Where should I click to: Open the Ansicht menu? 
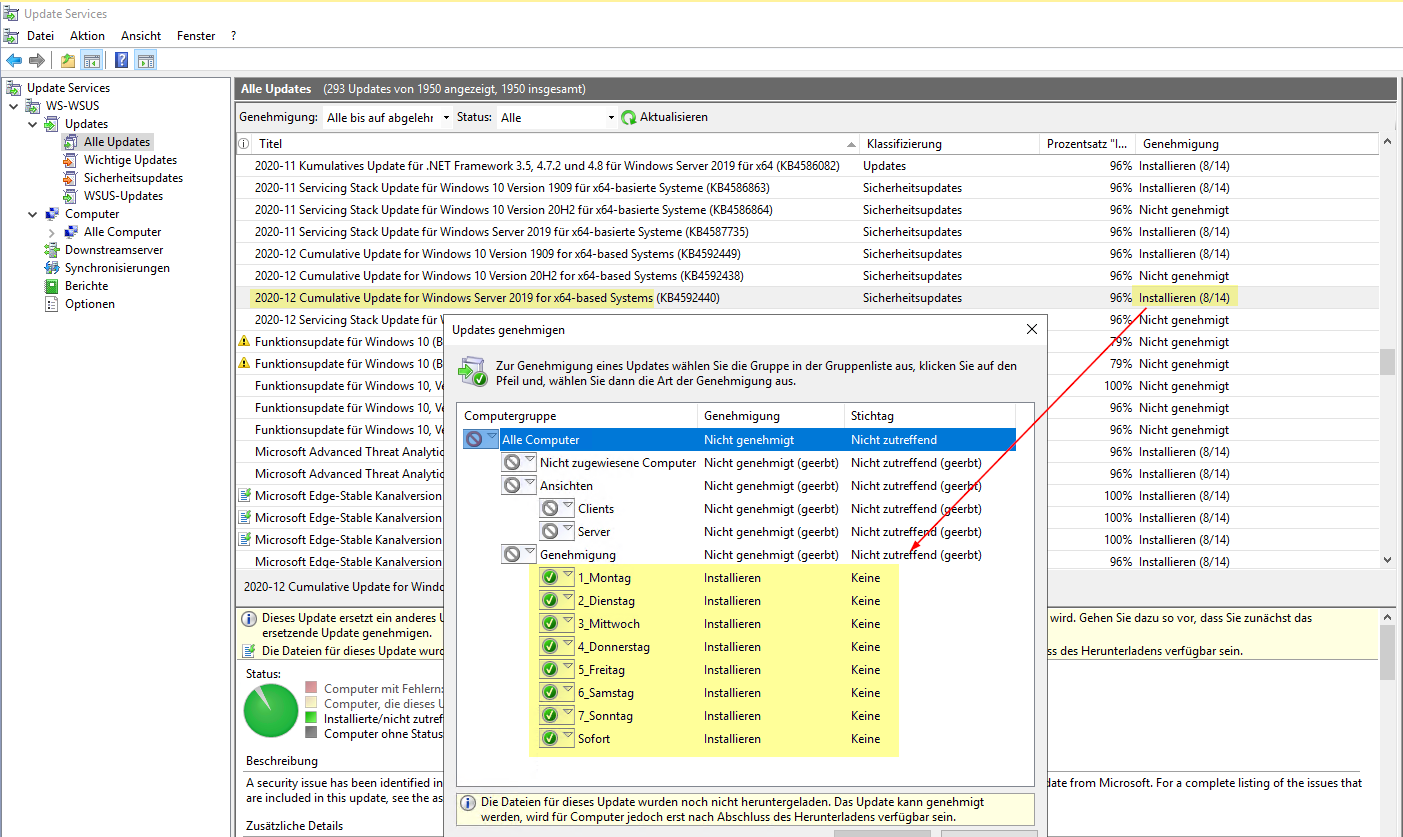click(x=141, y=36)
